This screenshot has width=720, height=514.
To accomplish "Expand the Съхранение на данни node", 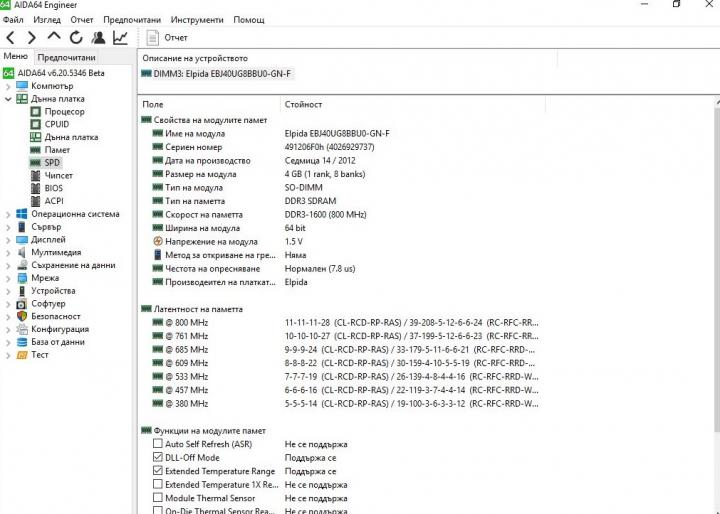I will [8, 265].
